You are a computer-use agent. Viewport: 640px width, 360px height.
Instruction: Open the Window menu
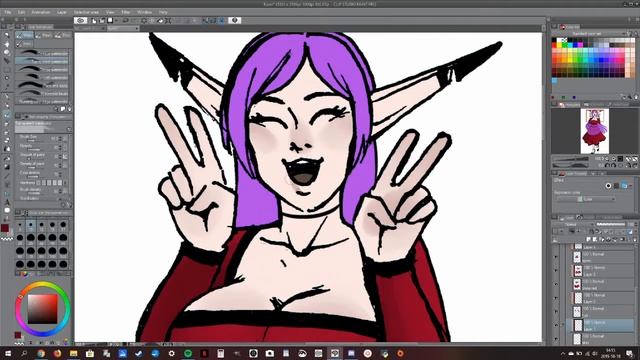pos(144,12)
